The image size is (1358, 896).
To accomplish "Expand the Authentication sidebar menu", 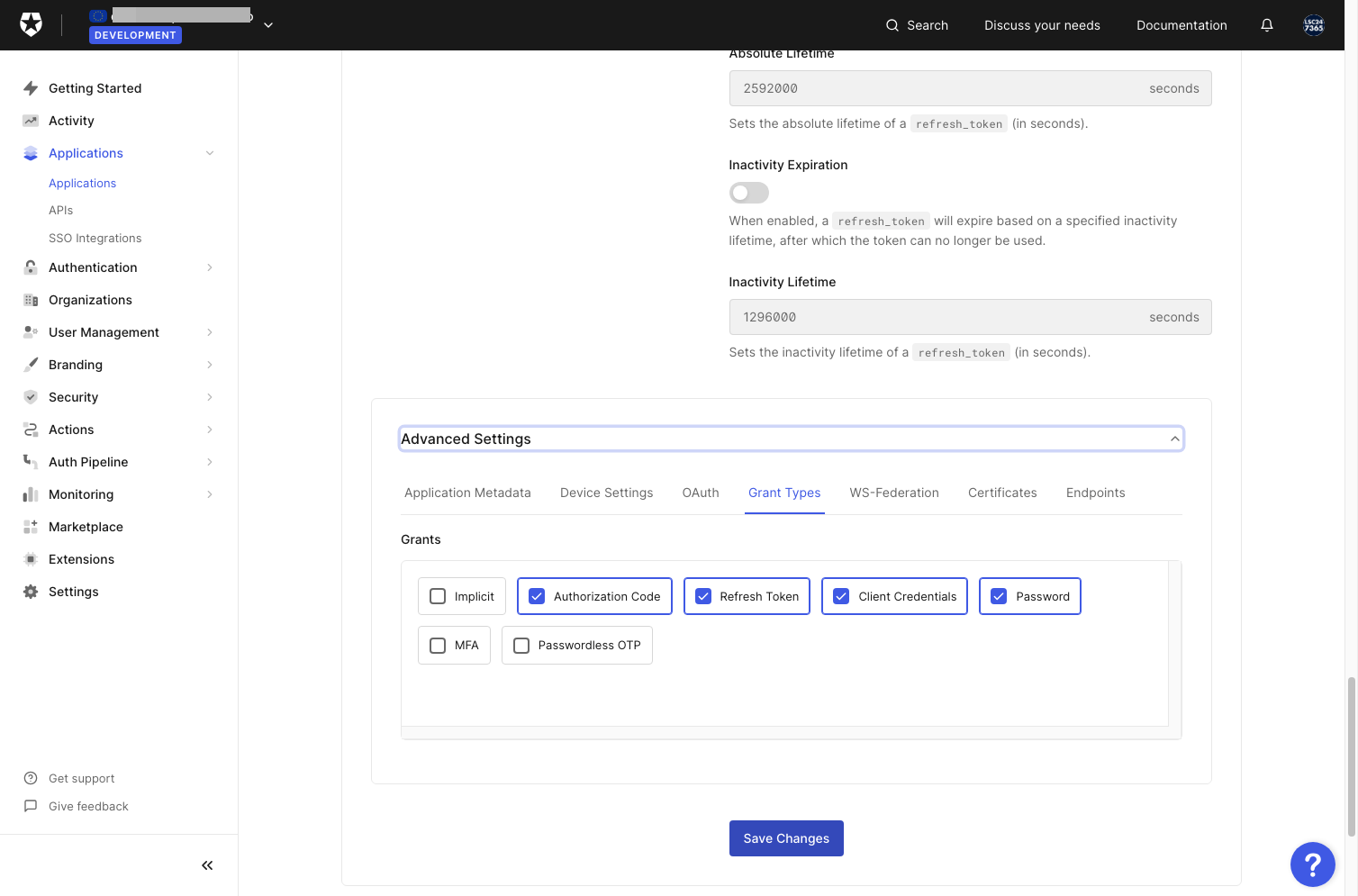I will pyautogui.click(x=210, y=267).
